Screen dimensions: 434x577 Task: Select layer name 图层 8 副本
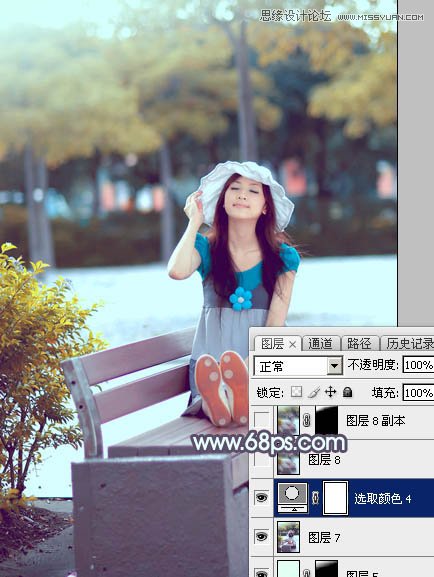tap(375, 421)
